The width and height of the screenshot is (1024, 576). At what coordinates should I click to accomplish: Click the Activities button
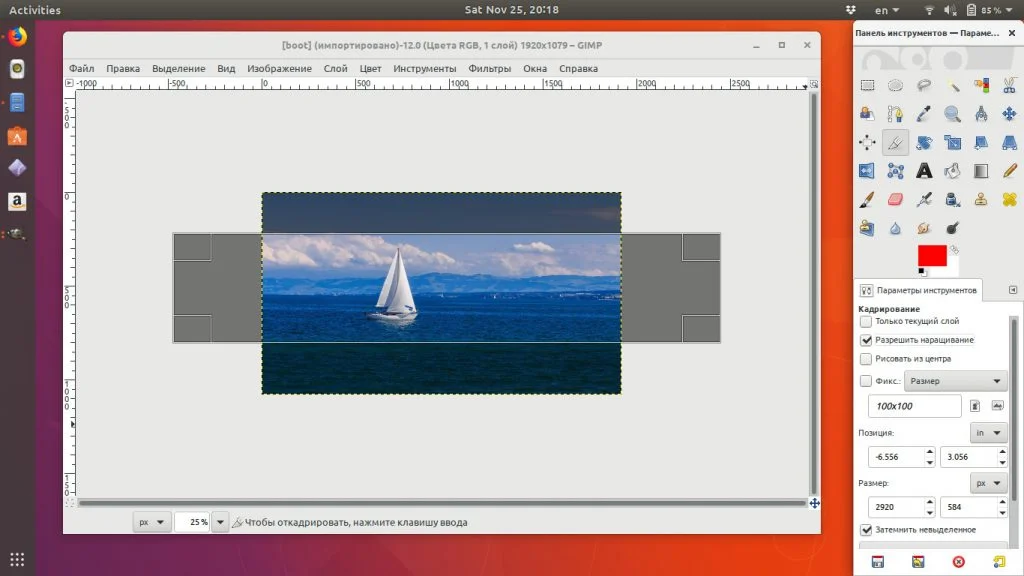pos(35,10)
